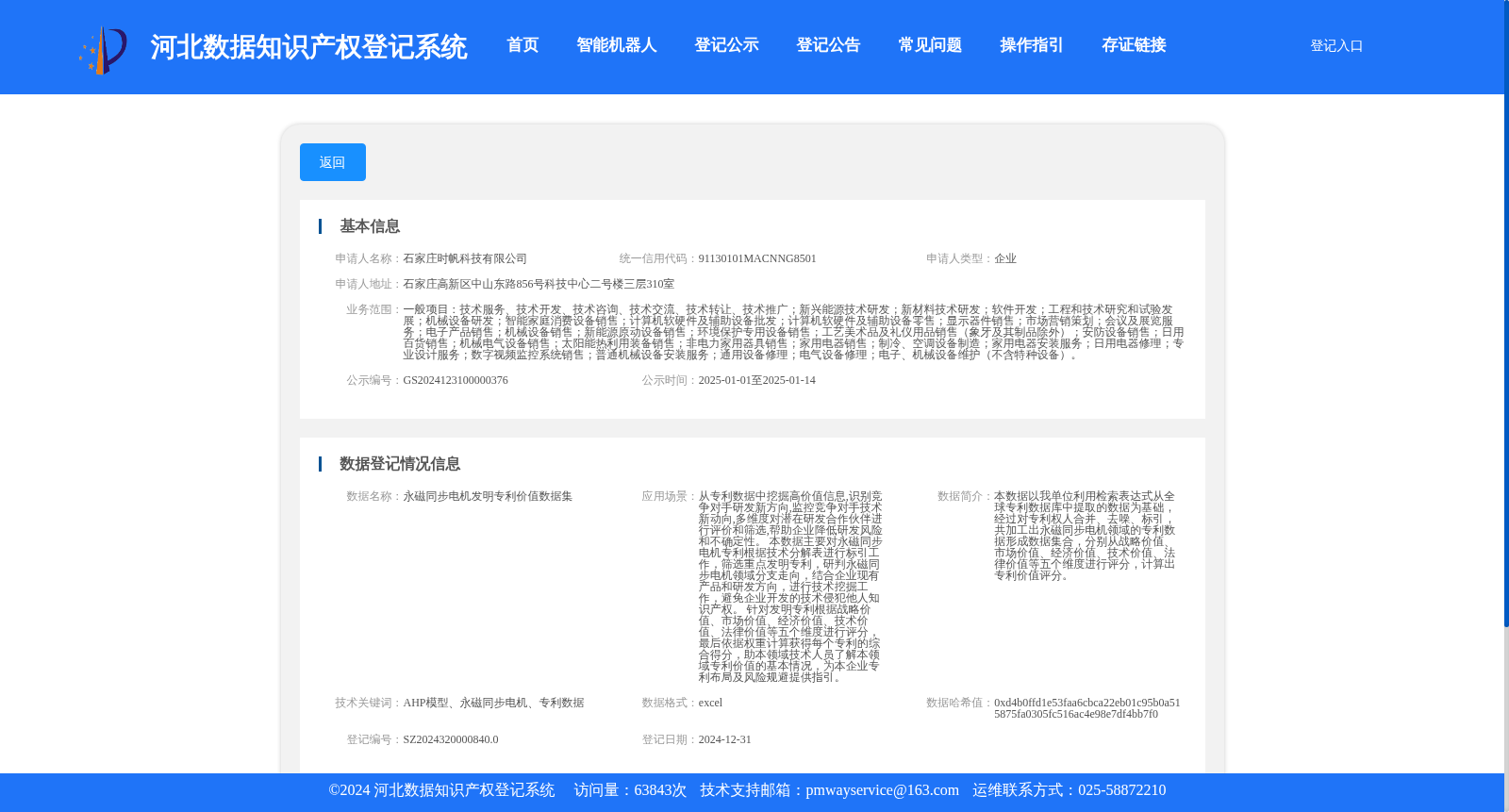
Task: Click footer phone number 025-58872210
Action: (1121, 790)
